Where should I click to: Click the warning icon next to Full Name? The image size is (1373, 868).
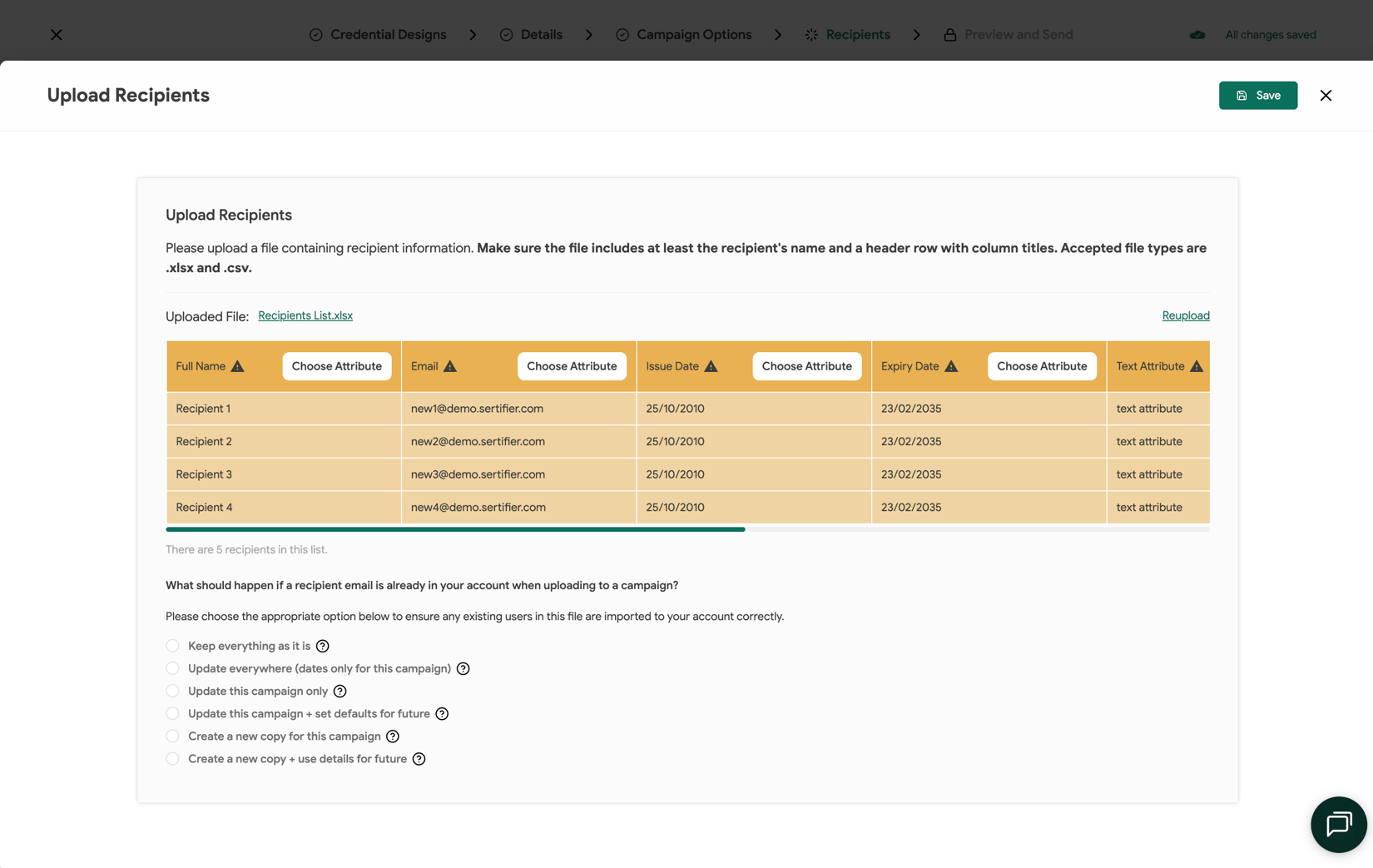click(x=237, y=366)
